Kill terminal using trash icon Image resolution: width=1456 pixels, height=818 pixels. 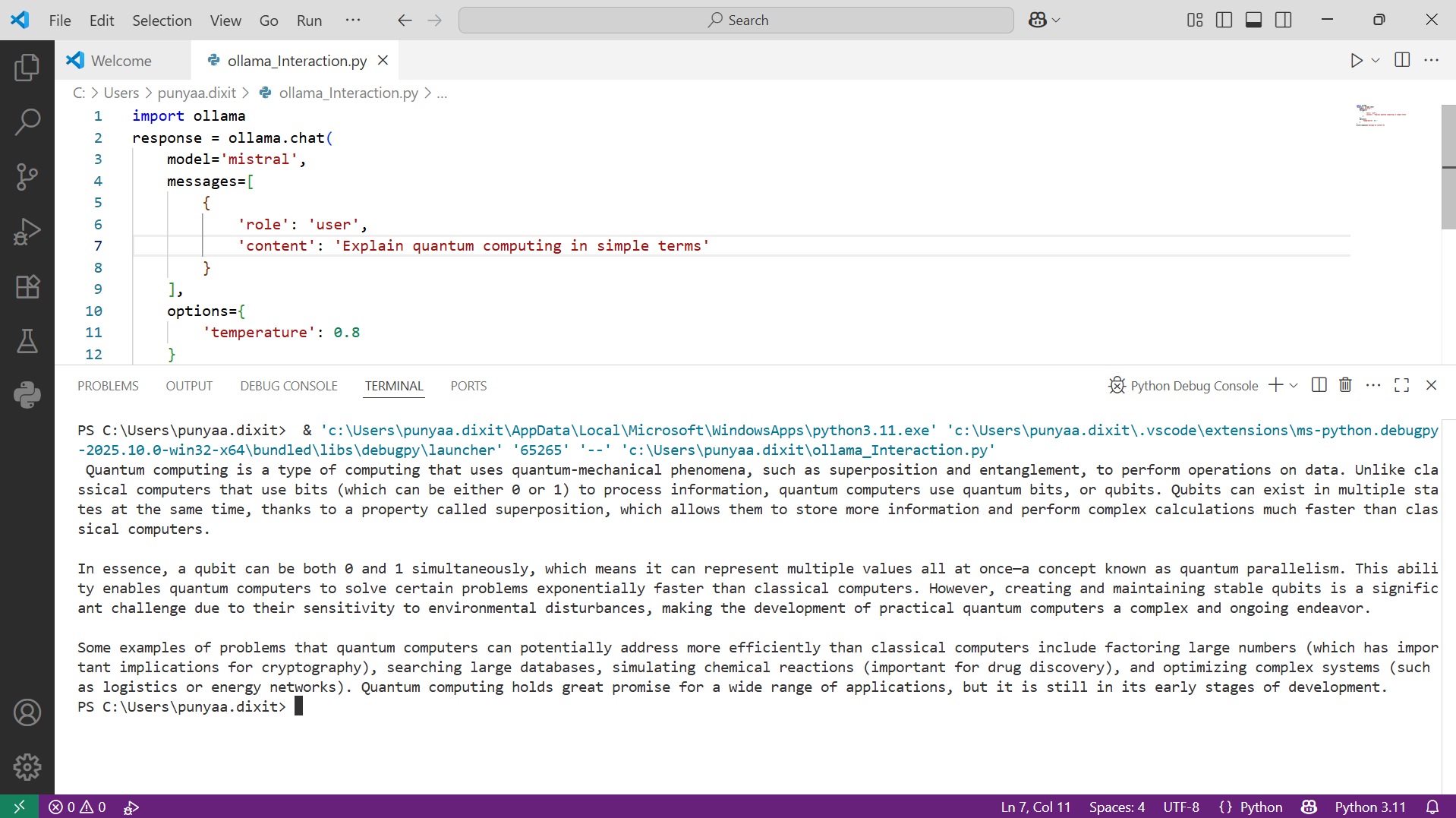(1345, 385)
